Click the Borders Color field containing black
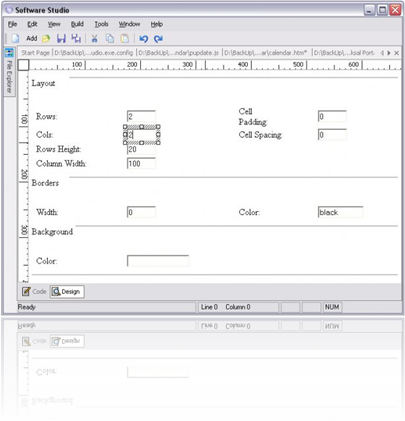 pyautogui.click(x=340, y=212)
